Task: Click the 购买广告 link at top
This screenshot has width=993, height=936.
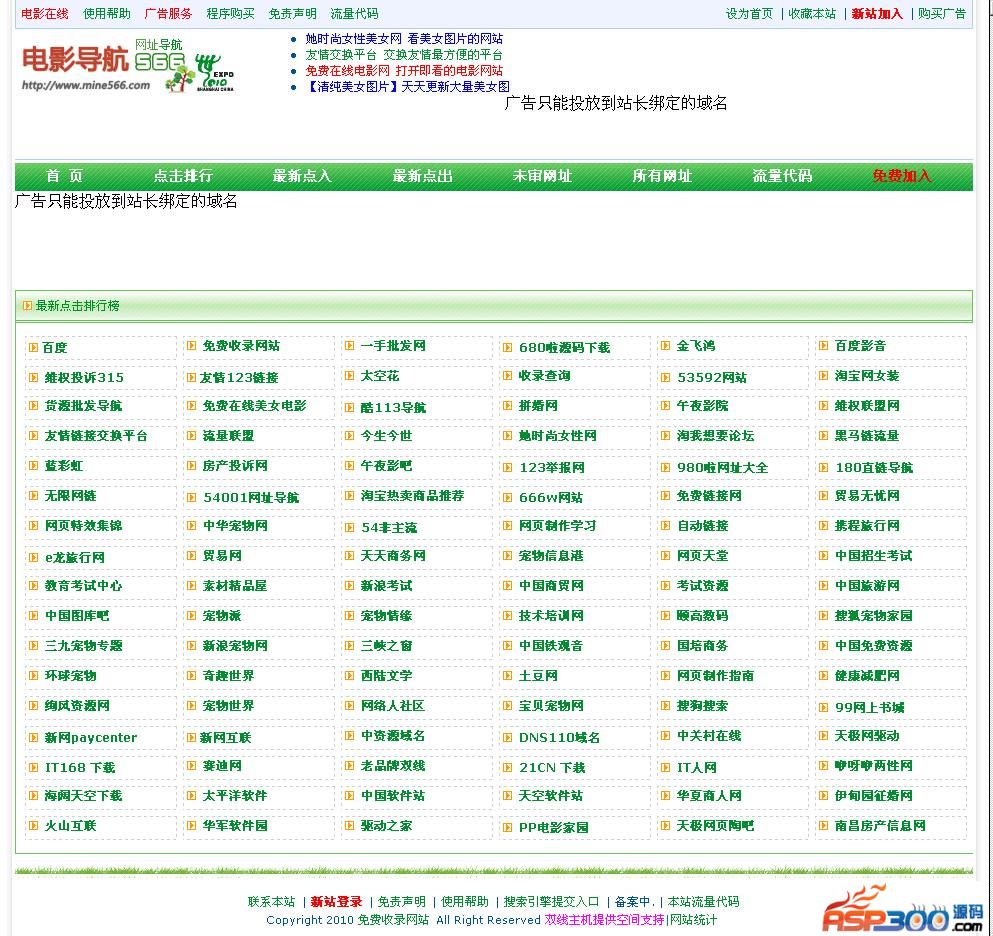Action: [942, 14]
